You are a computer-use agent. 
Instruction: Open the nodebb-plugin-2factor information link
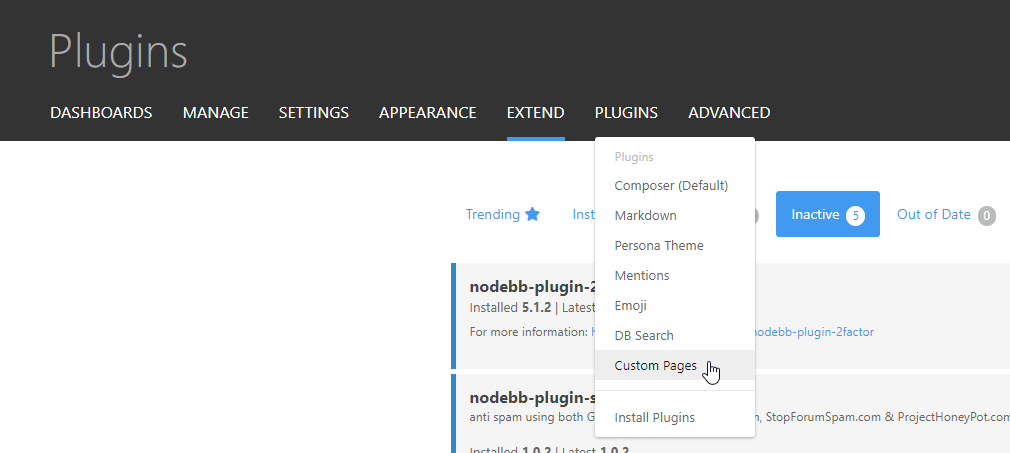click(x=813, y=331)
